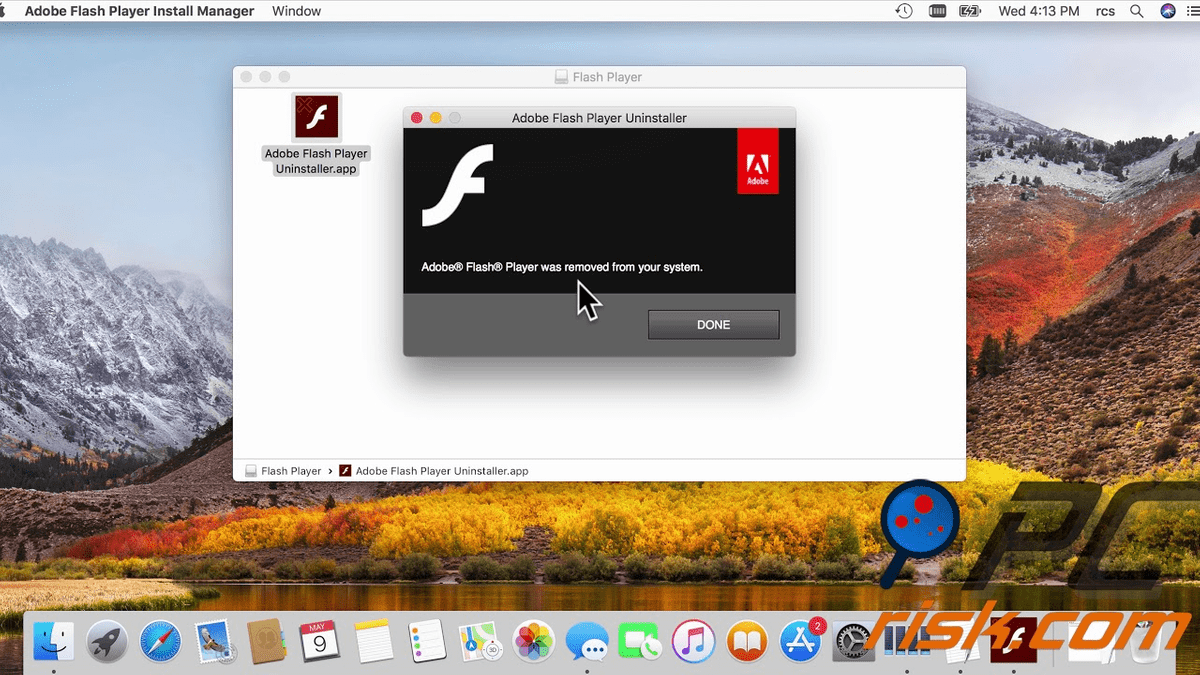This screenshot has height=675, width=1200.
Task: Toggle the Flash Player window to full screen
Action: point(285,76)
